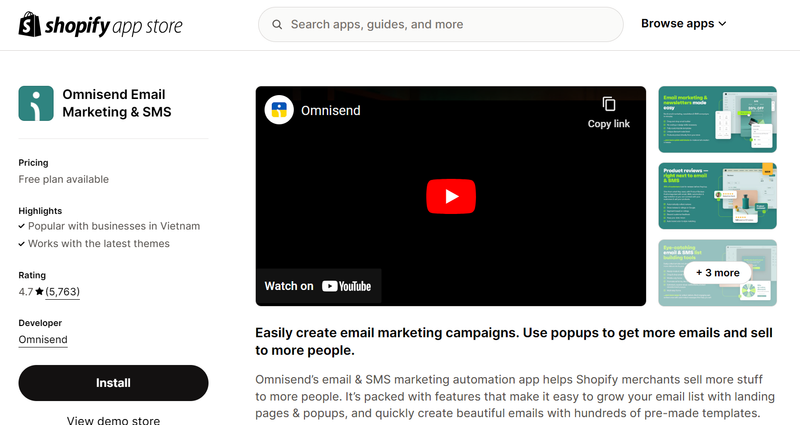Image resolution: width=800 pixels, height=425 pixels.
Task: Open the View demo store link
Action: [113, 420]
